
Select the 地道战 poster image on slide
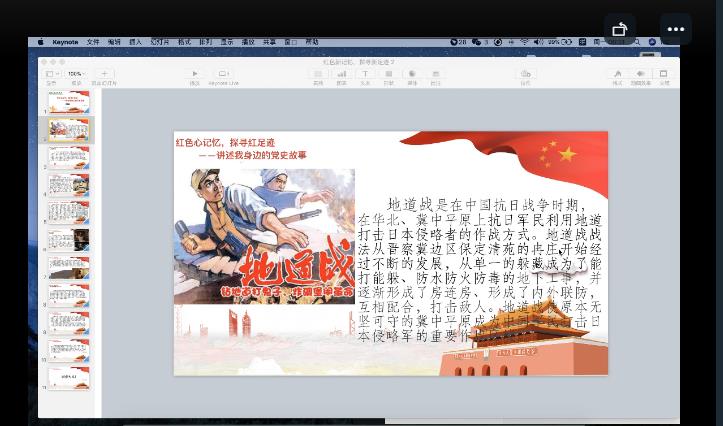click(264, 236)
